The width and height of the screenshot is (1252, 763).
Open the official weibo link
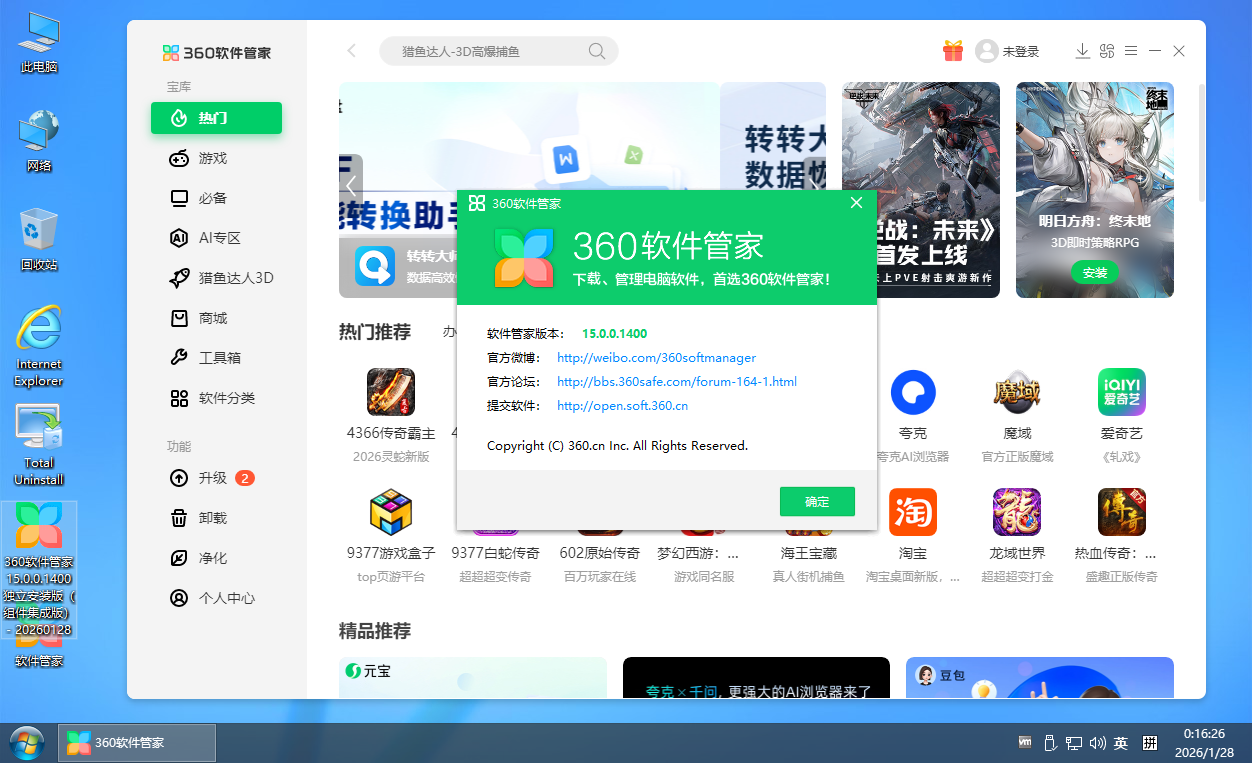coord(656,358)
